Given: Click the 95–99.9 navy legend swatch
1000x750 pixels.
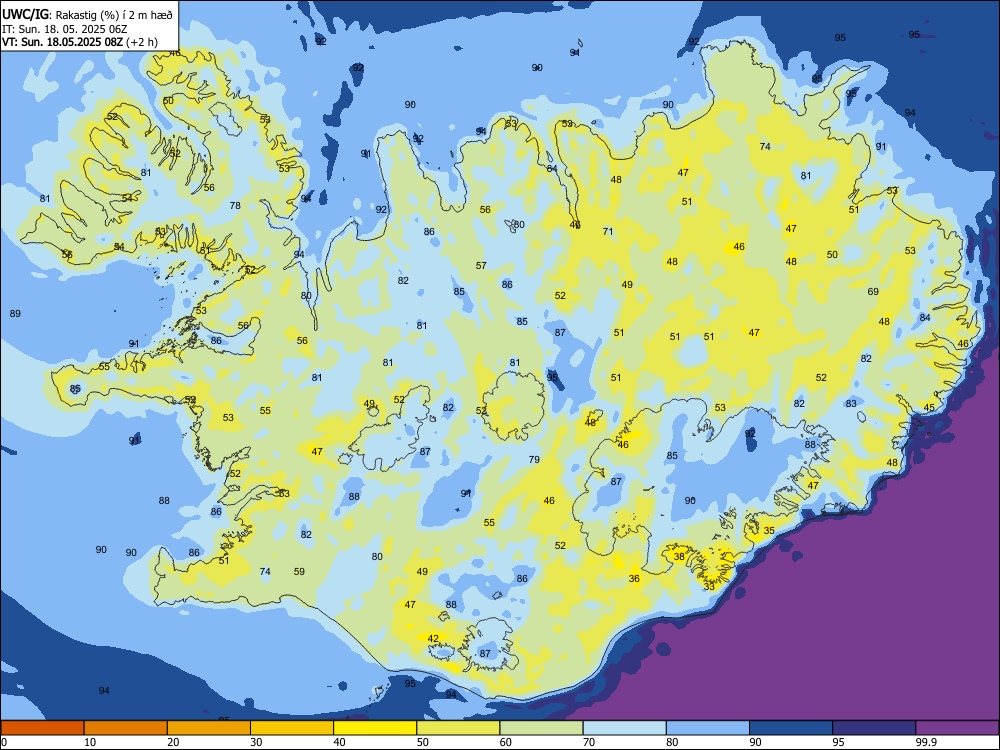Looking at the screenshot, I should coord(874,728).
